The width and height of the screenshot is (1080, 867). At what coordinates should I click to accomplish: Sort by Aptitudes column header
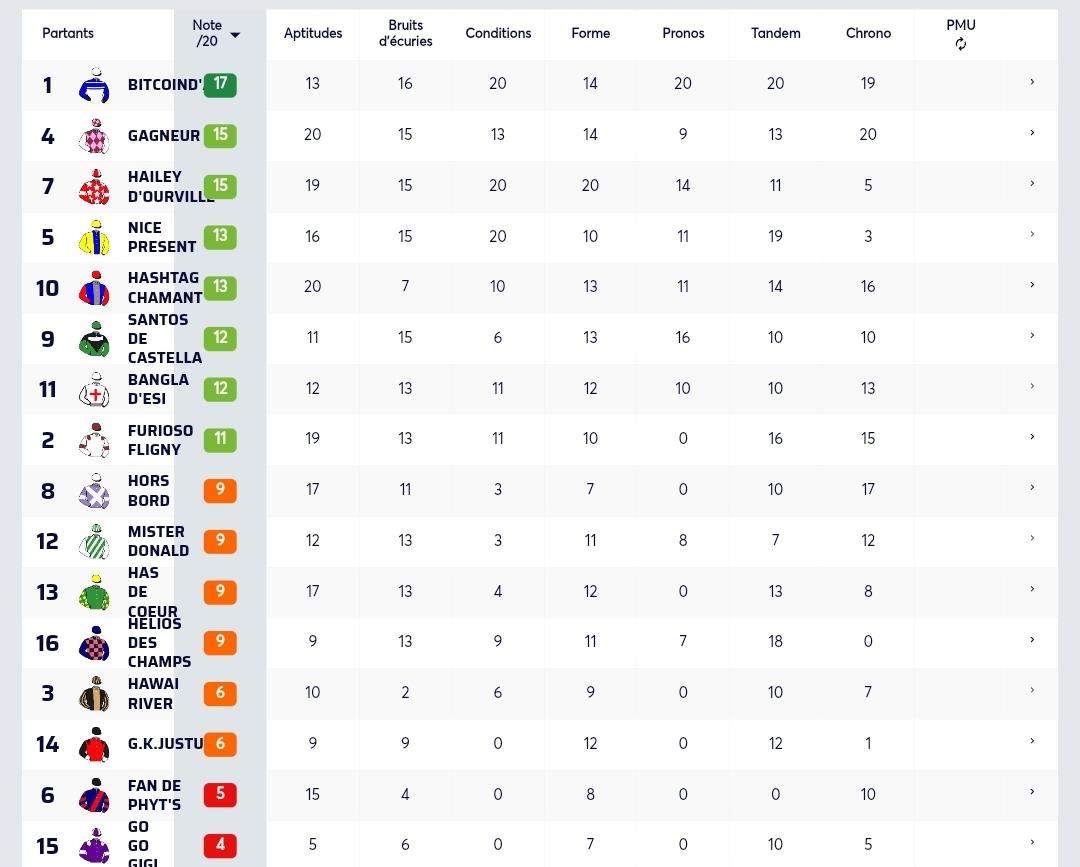tap(313, 33)
